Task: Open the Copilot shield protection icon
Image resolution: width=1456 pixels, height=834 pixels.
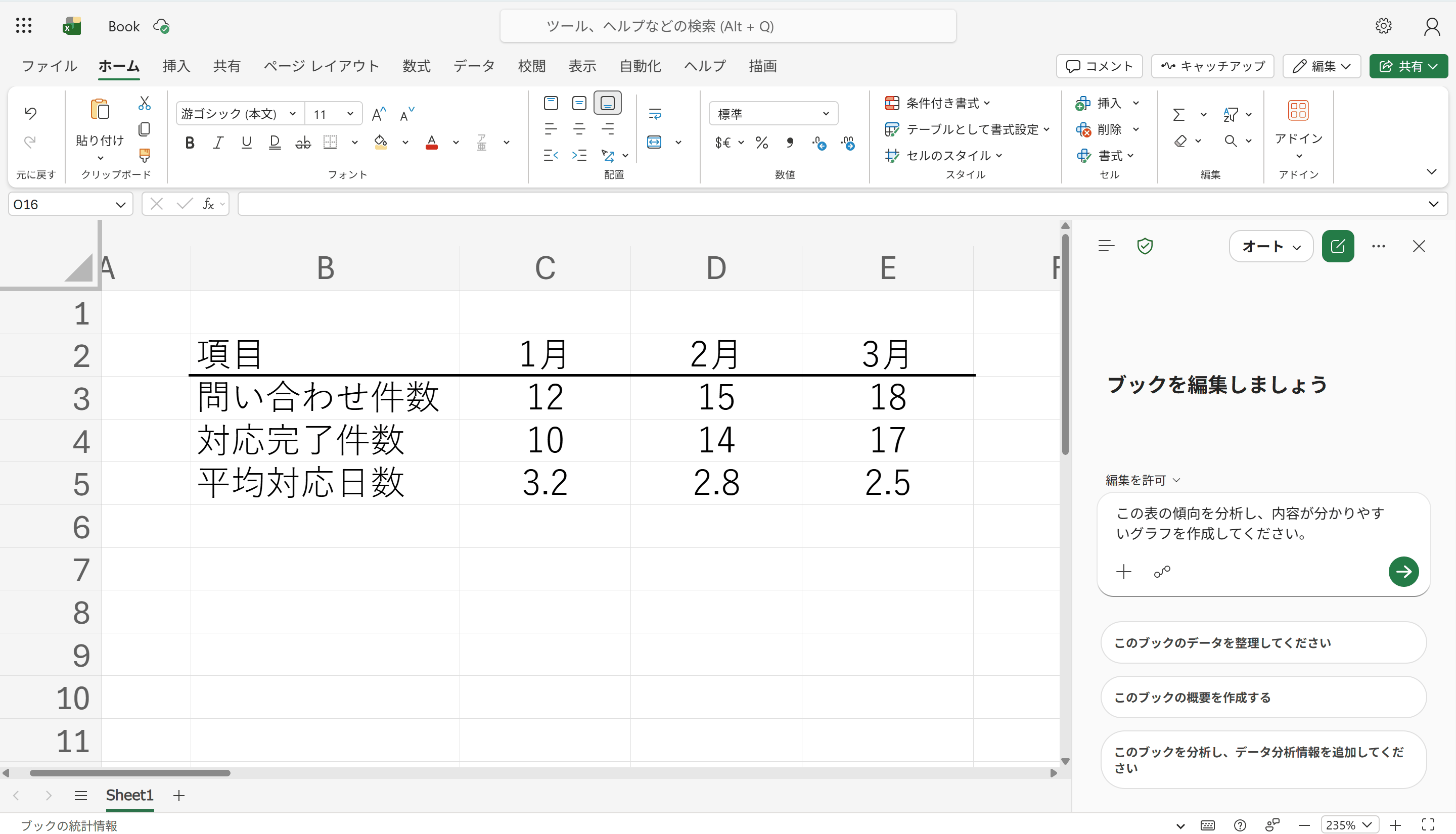Action: pos(1145,246)
